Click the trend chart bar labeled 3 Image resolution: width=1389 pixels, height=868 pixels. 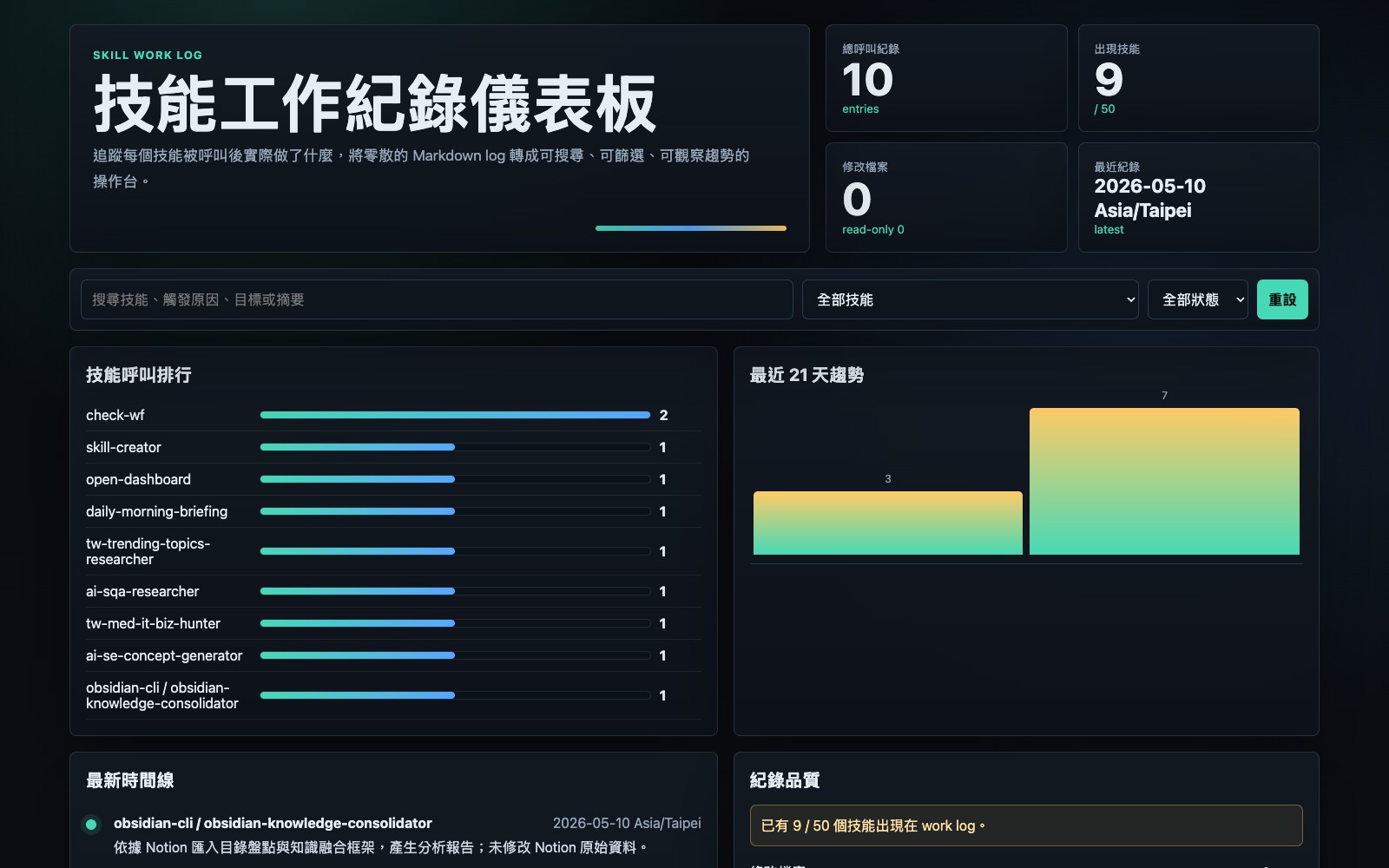pyautogui.click(x=888, y=523)
